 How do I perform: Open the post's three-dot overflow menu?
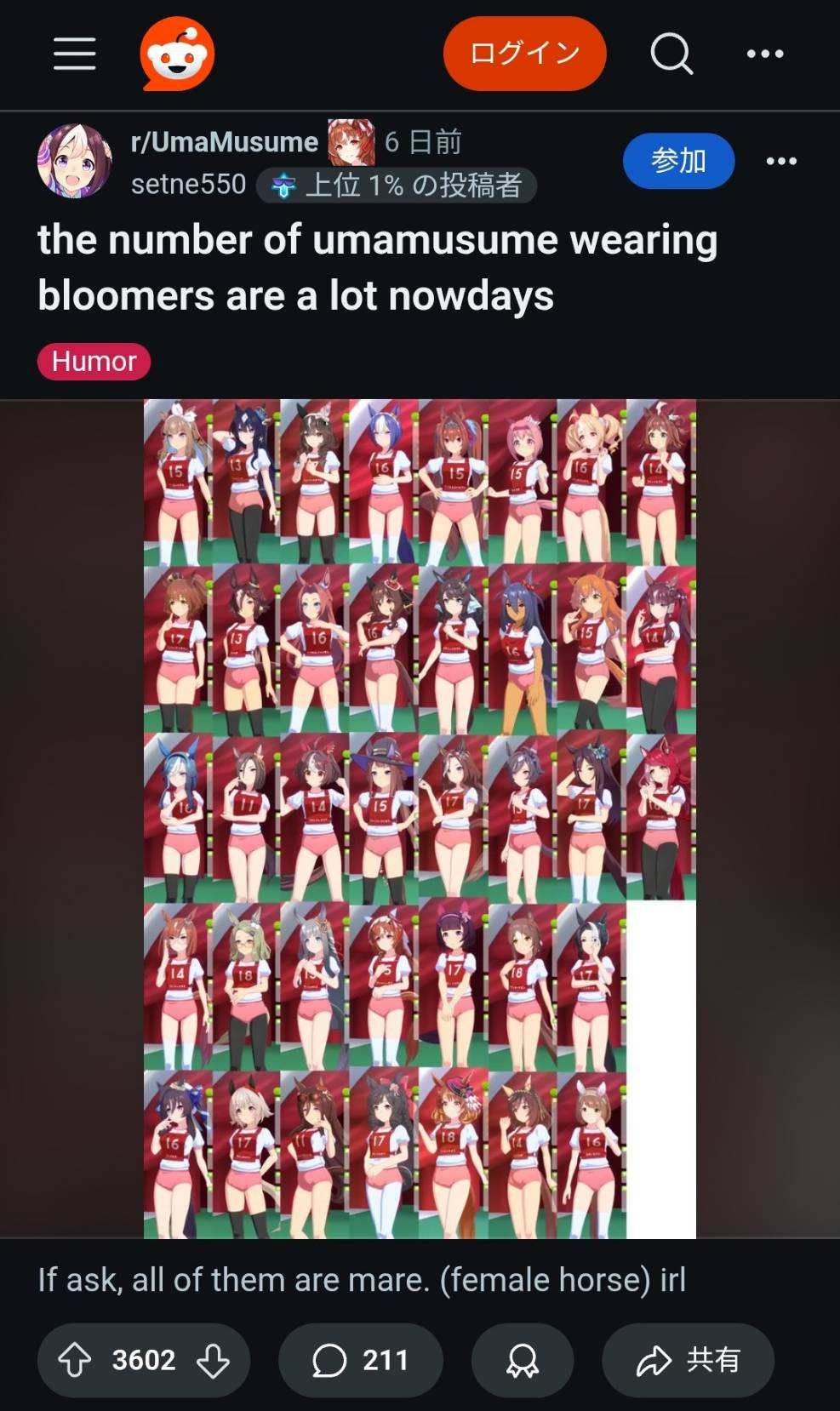pos(781,161)
